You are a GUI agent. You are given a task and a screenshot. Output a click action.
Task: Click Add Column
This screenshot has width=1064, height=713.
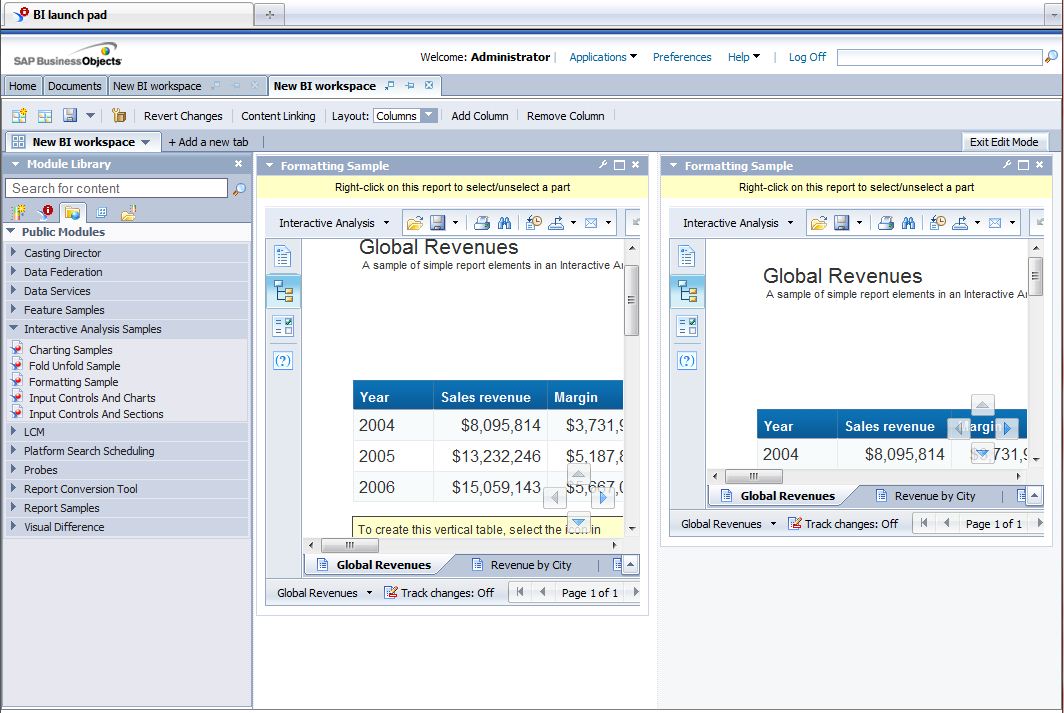pyautogui.click(x=480, y=116)
